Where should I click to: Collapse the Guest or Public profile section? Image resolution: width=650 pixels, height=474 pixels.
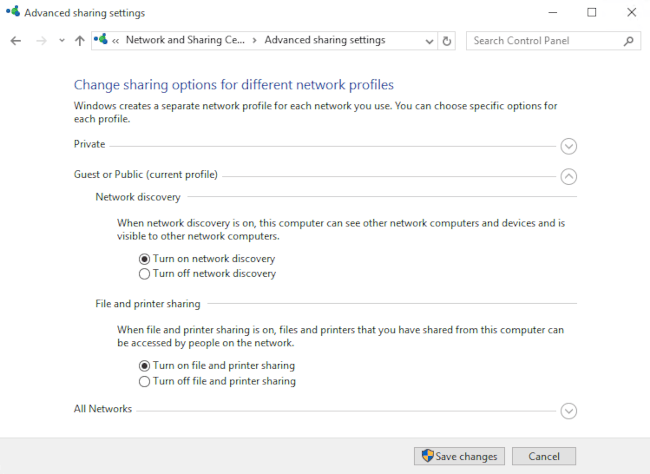[x=569, y=176]
